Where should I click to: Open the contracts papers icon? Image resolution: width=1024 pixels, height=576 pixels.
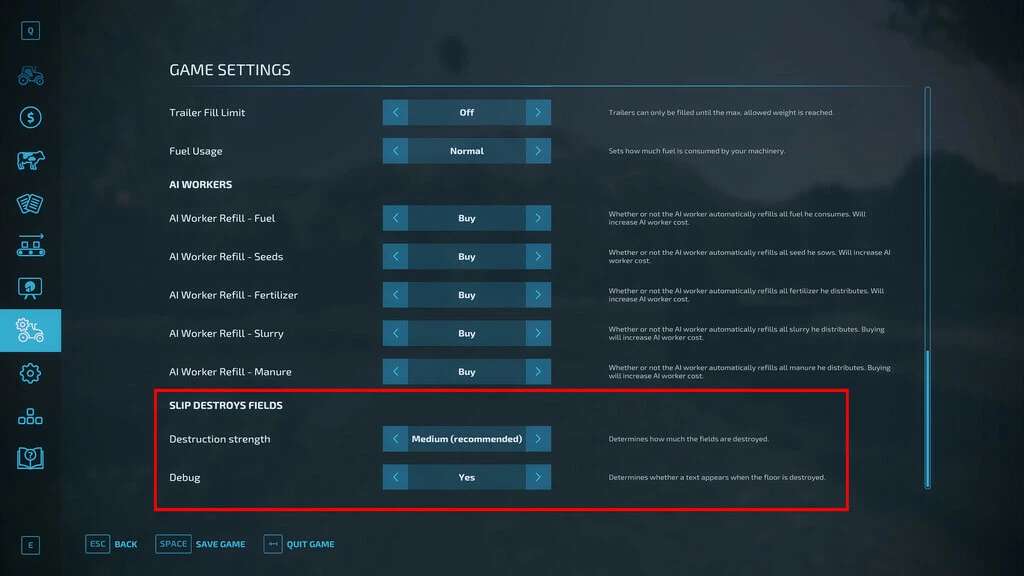(x=30, y=203)
